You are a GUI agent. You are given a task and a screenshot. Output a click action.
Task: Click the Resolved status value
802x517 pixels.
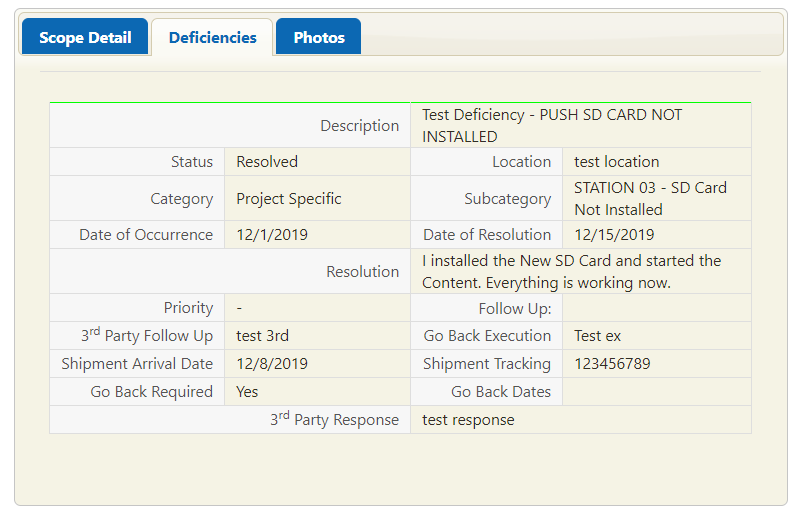(266, 162)
